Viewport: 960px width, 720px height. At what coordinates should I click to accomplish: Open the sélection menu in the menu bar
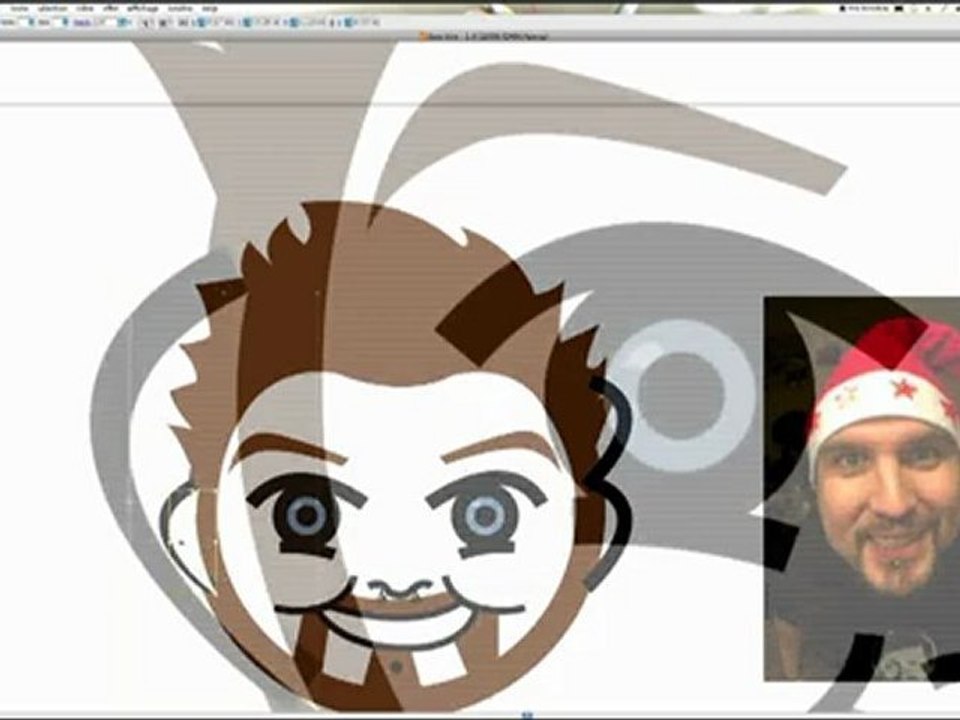click(x=52, y=9)
